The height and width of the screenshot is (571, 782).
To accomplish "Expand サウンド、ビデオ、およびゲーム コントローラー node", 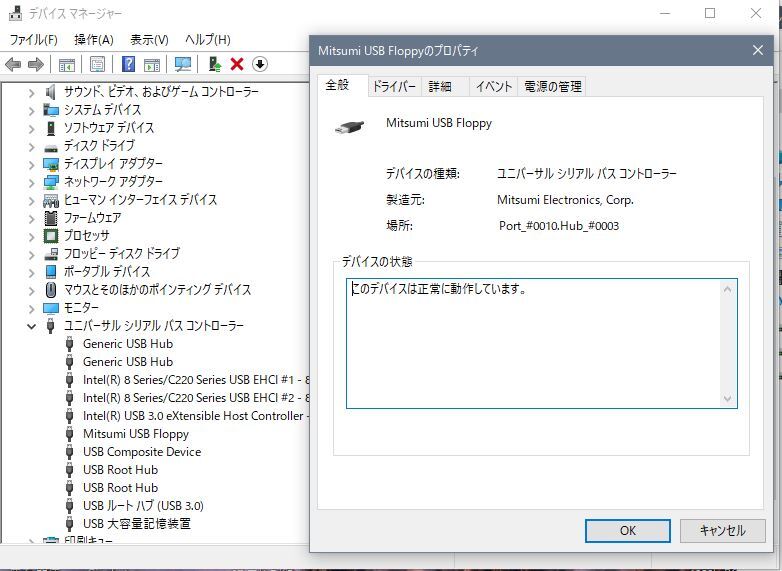I will coord(31,93).
